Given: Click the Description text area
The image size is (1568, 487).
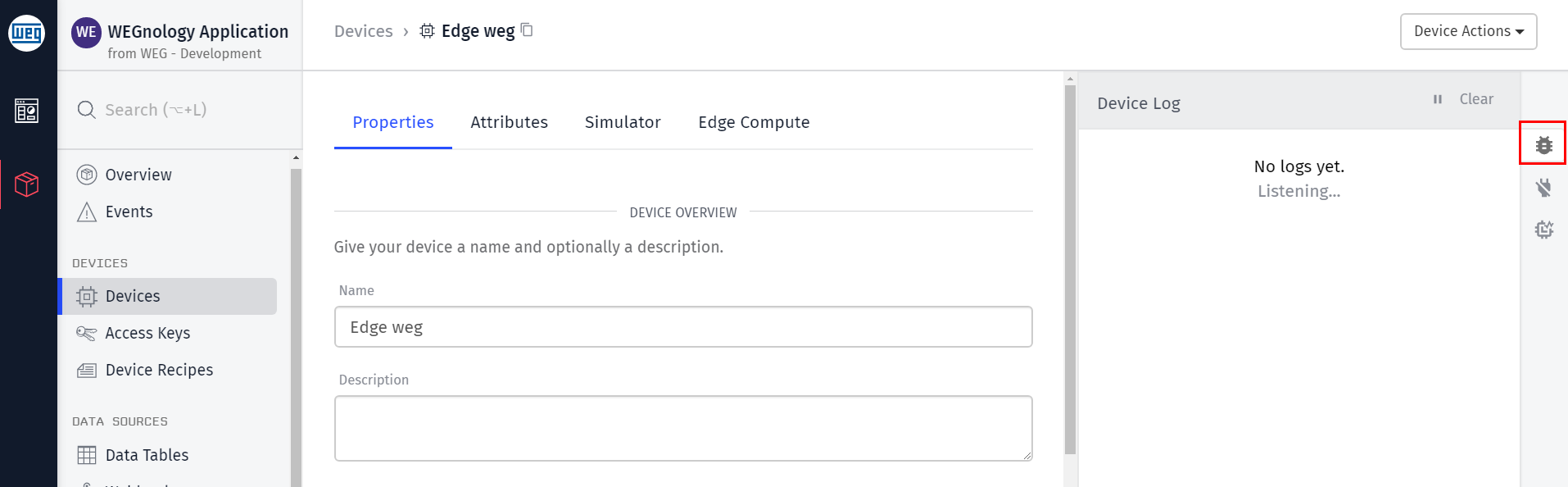Looking at the screenshot, I should tap(683, 428).
